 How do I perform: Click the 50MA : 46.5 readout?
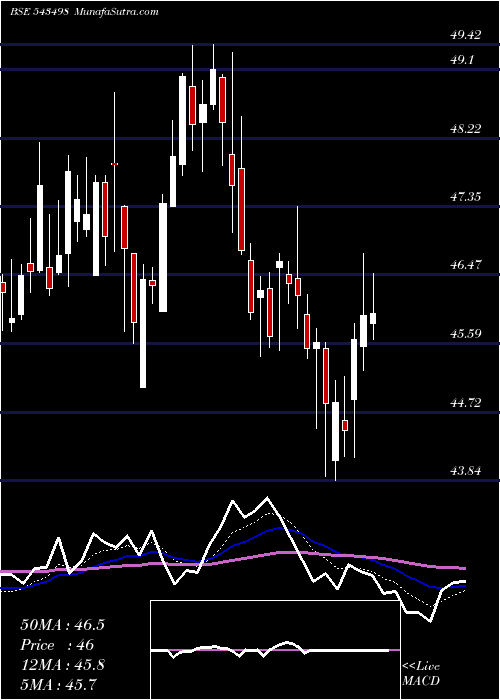[62, 625]
